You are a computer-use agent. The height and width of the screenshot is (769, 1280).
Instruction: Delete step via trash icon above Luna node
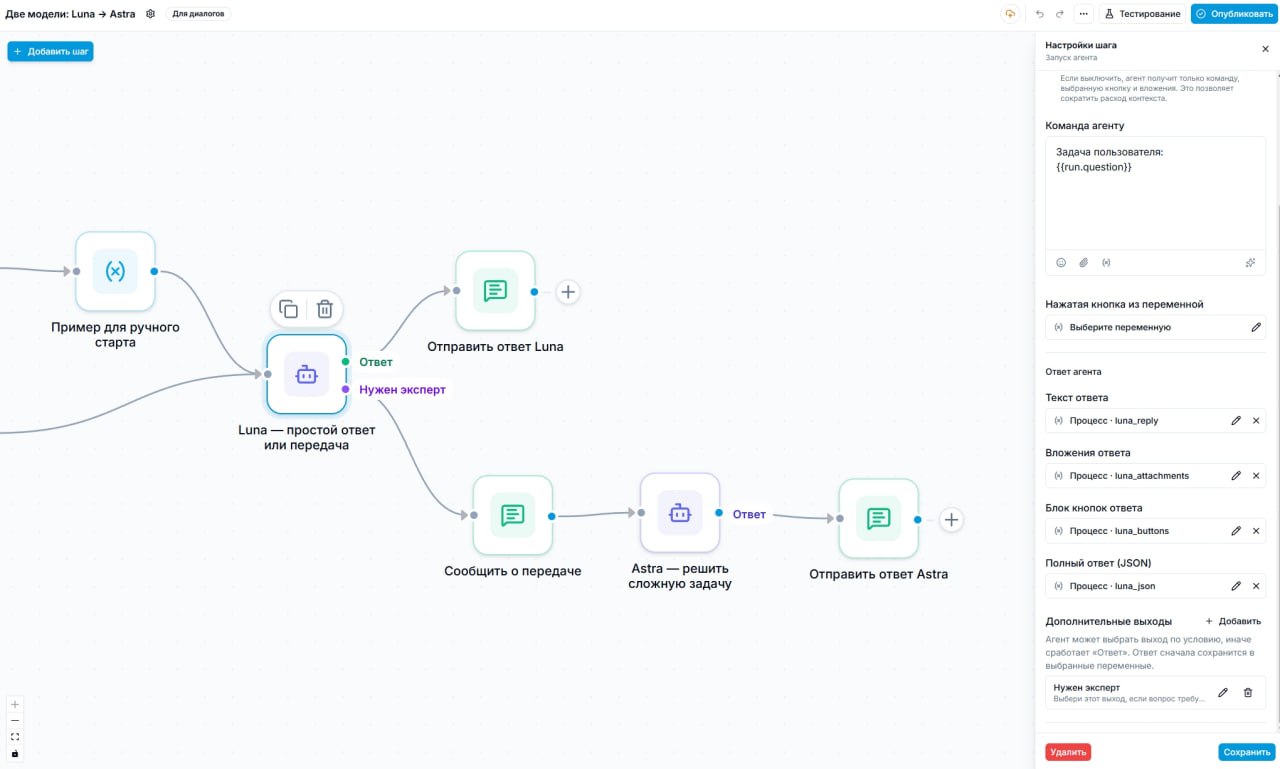[324, 309]
